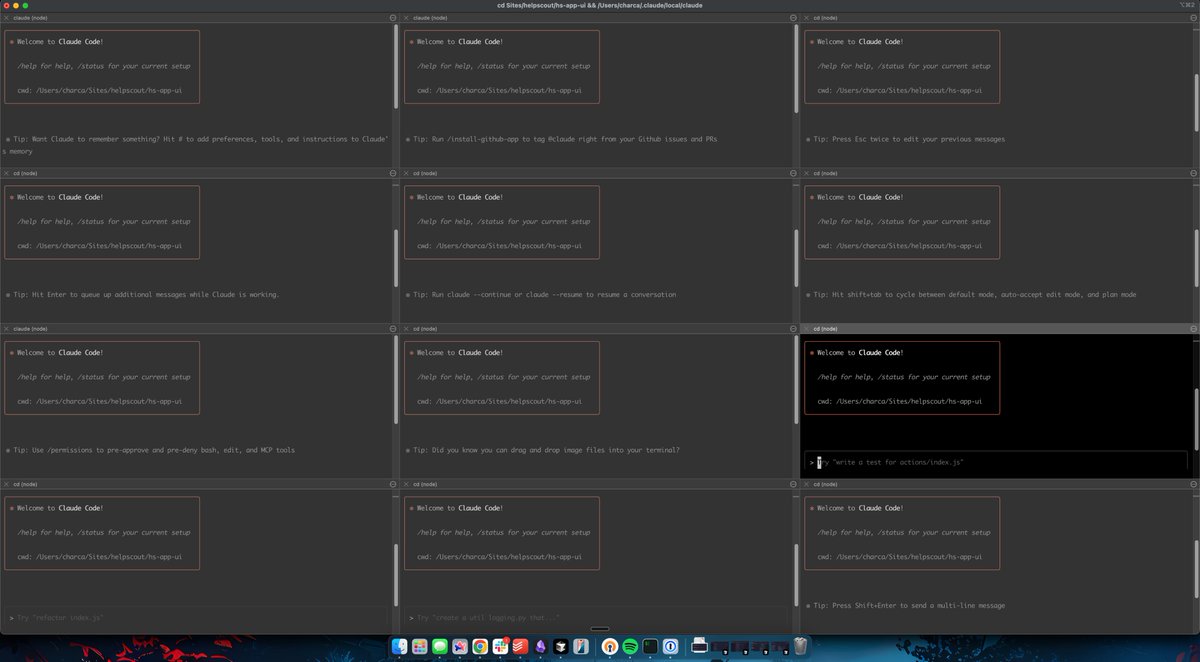
Task: Click scrollbar of the '/install-github-app' tip pane
Action: [796, 68]
